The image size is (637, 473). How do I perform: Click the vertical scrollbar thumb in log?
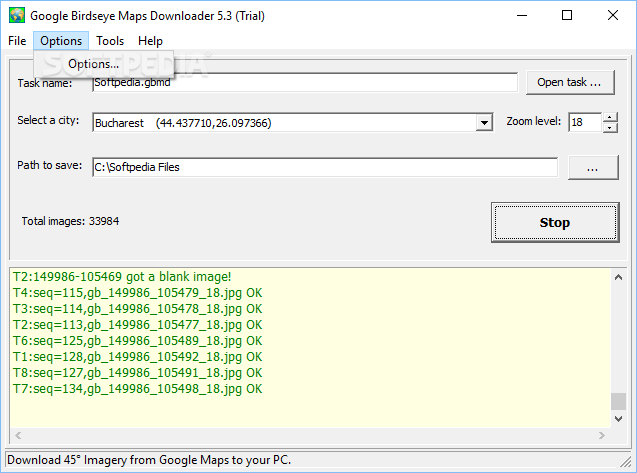click(618, 401)
